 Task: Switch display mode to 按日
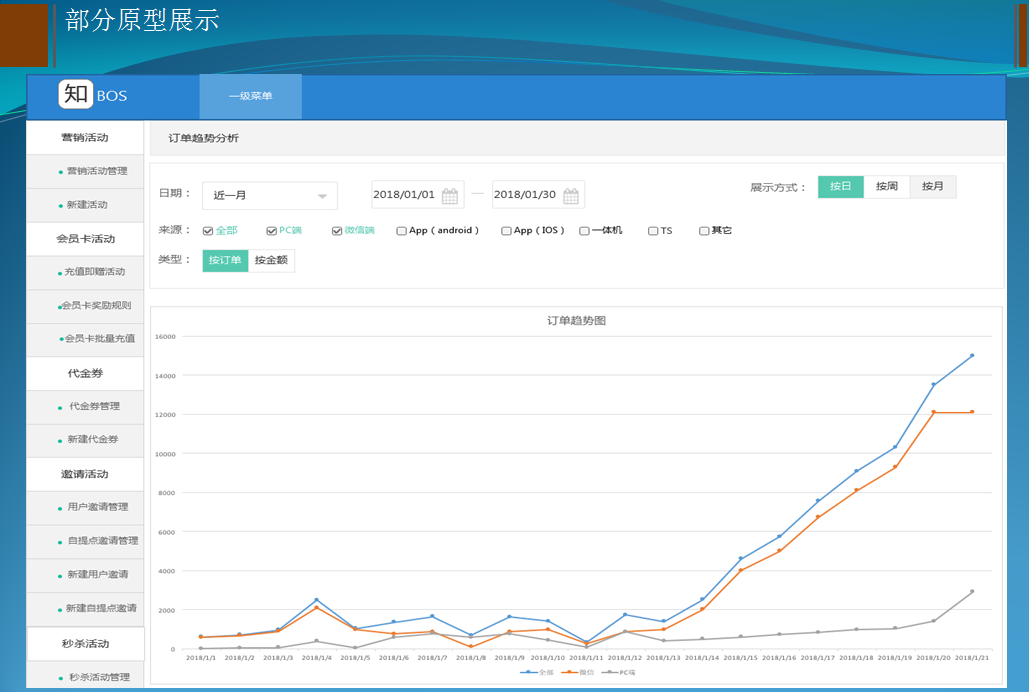click(x=841, y=186)
